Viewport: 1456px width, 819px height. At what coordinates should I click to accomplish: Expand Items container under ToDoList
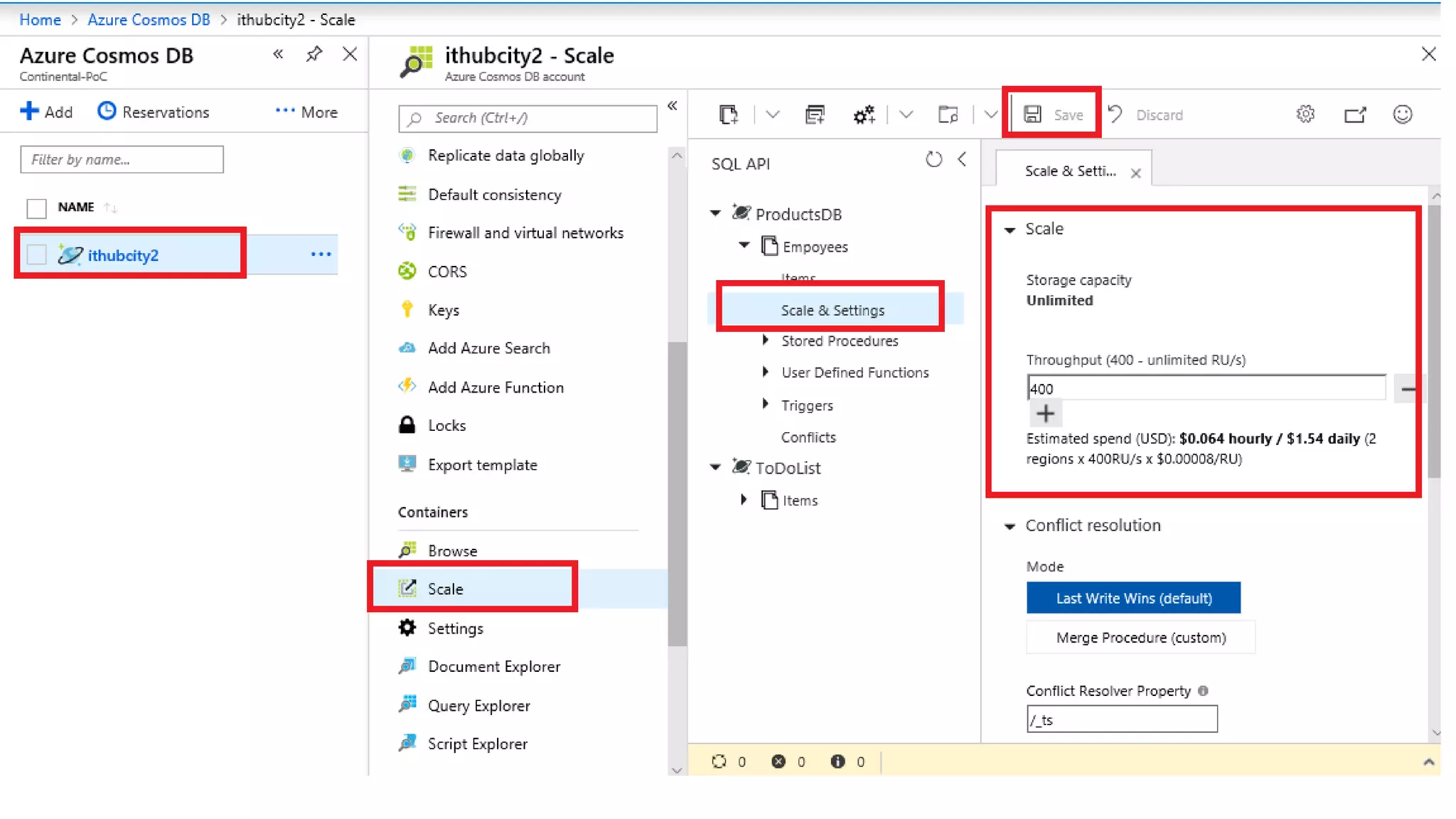744,499
